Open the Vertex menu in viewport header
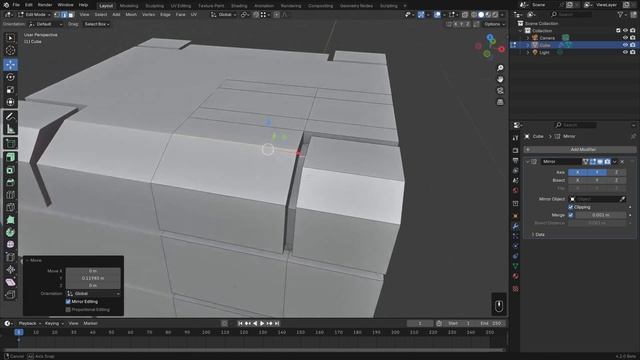Image resolution: width=640 pixels, height=360 pixels. 149,15
